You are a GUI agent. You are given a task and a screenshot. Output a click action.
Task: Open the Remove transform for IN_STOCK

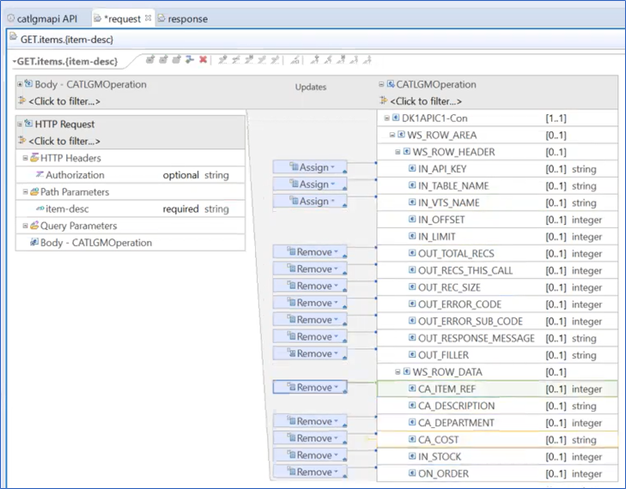point(310,455)
